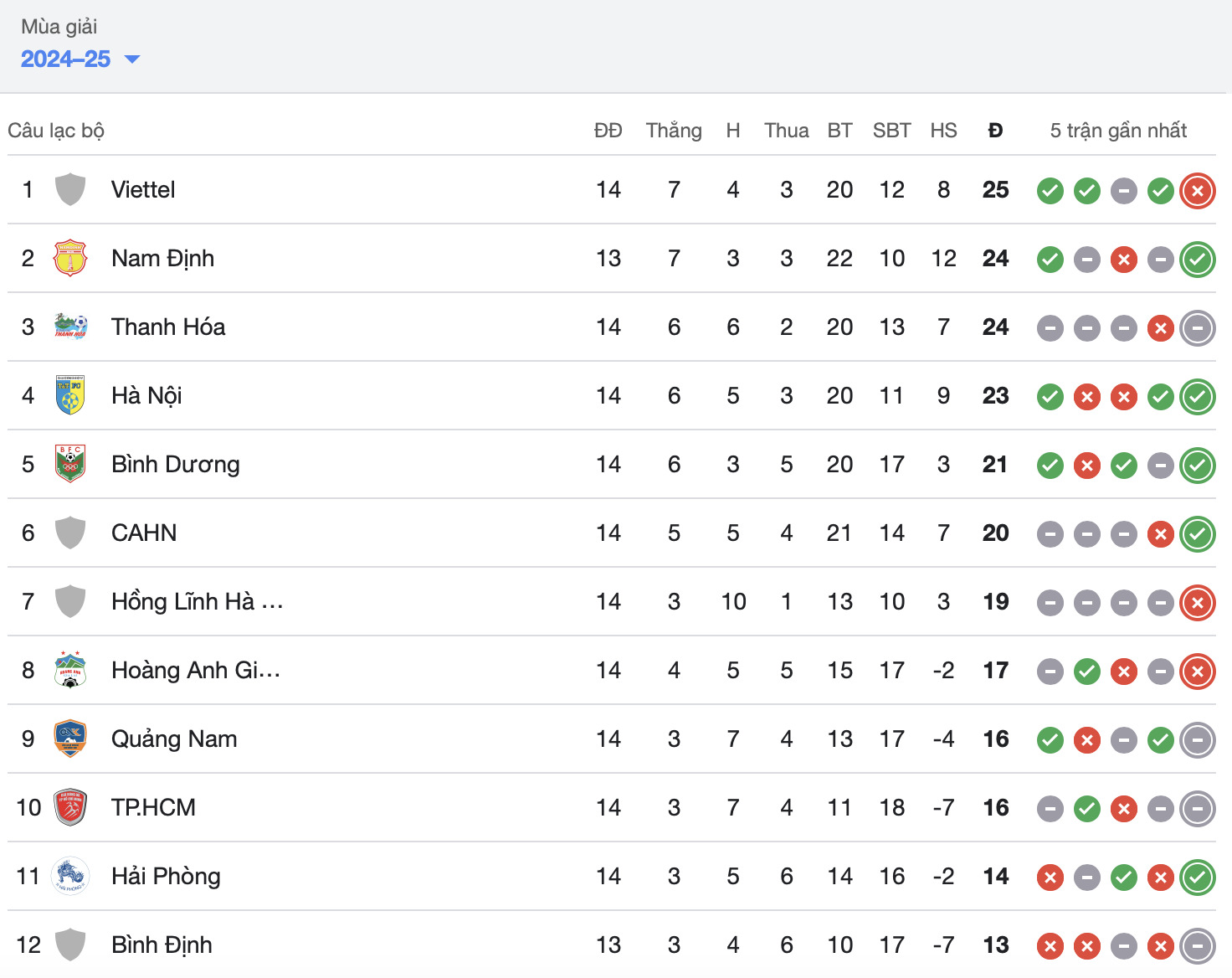The image size is (1232, 978).
Task: Click Bình Định's latest draw result circle
Action: pyautogui.click(x=1197, y=946)
